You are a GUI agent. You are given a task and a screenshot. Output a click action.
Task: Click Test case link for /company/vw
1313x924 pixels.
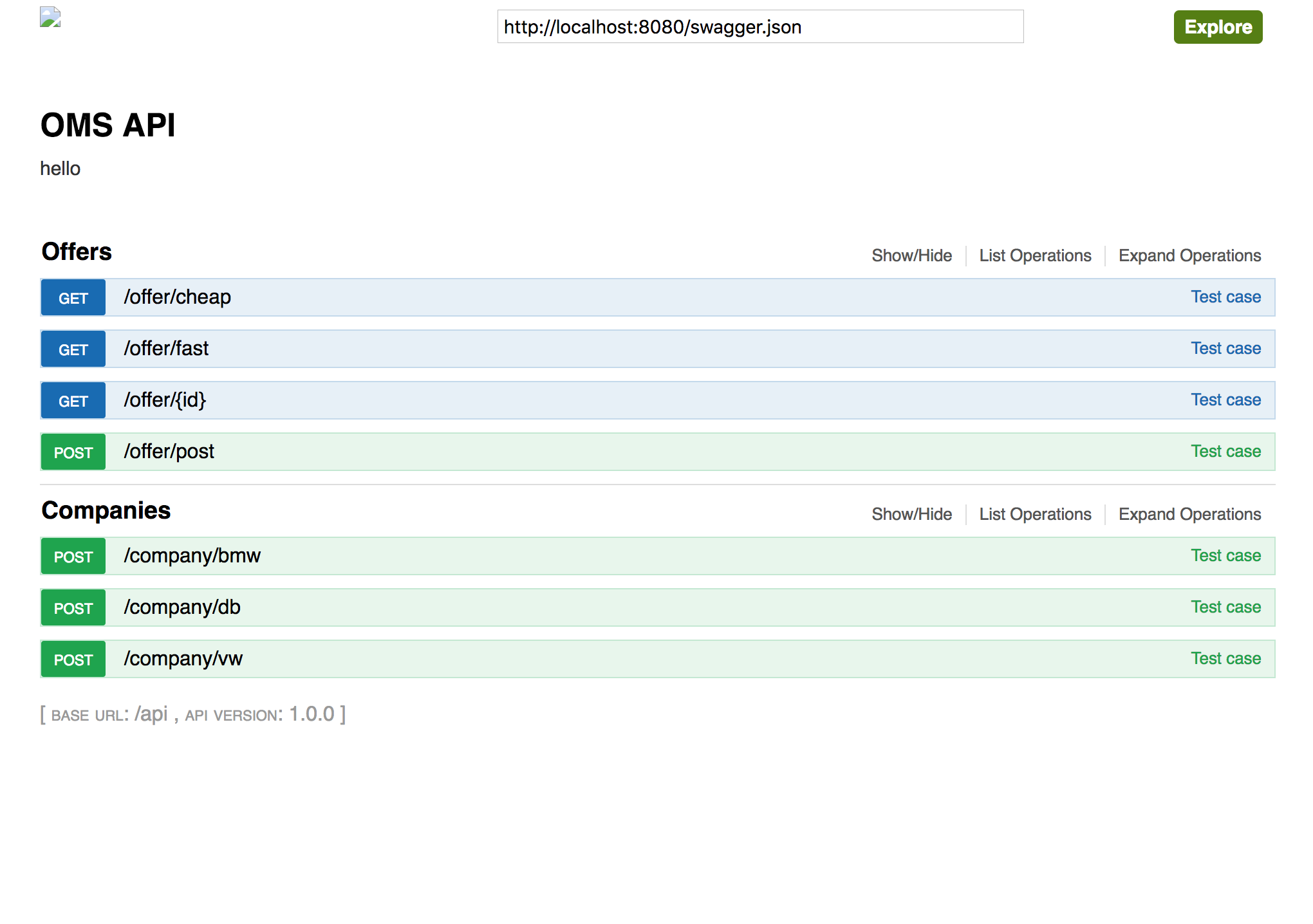click(x=1225, y=658)
